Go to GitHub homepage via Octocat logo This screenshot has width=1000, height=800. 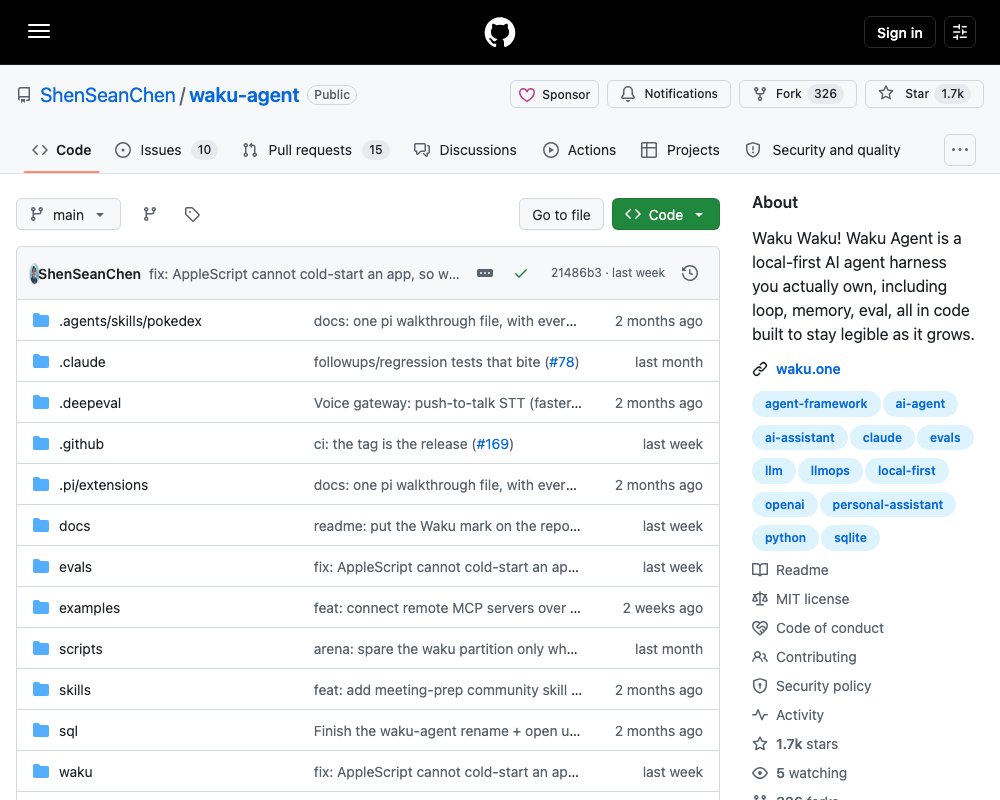coord(499,32)
